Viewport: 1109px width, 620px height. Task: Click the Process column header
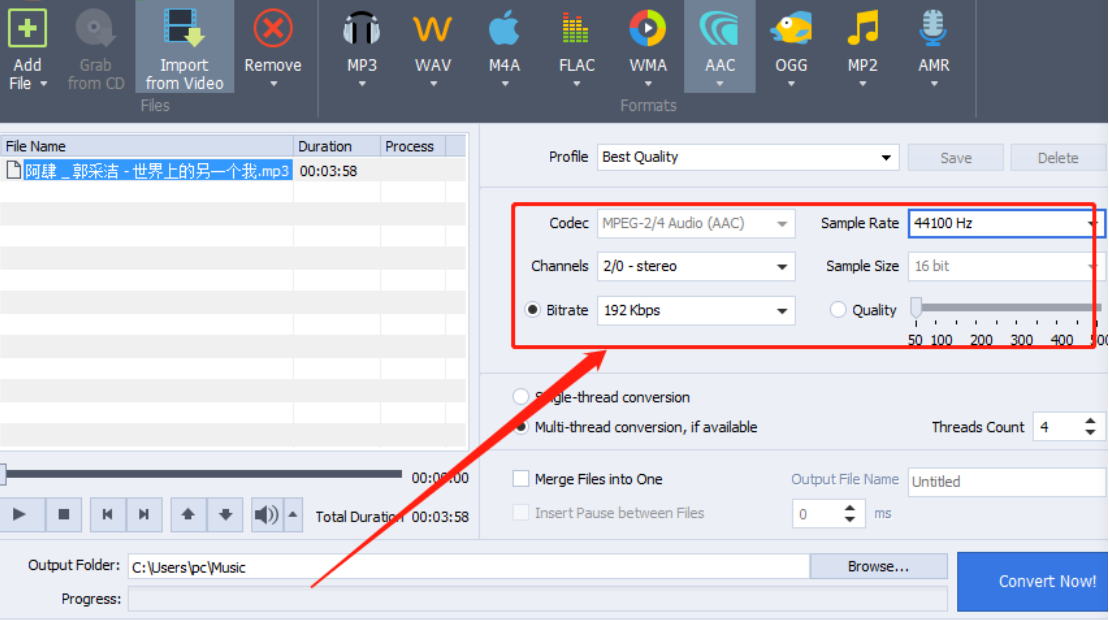tap(413, 146)
